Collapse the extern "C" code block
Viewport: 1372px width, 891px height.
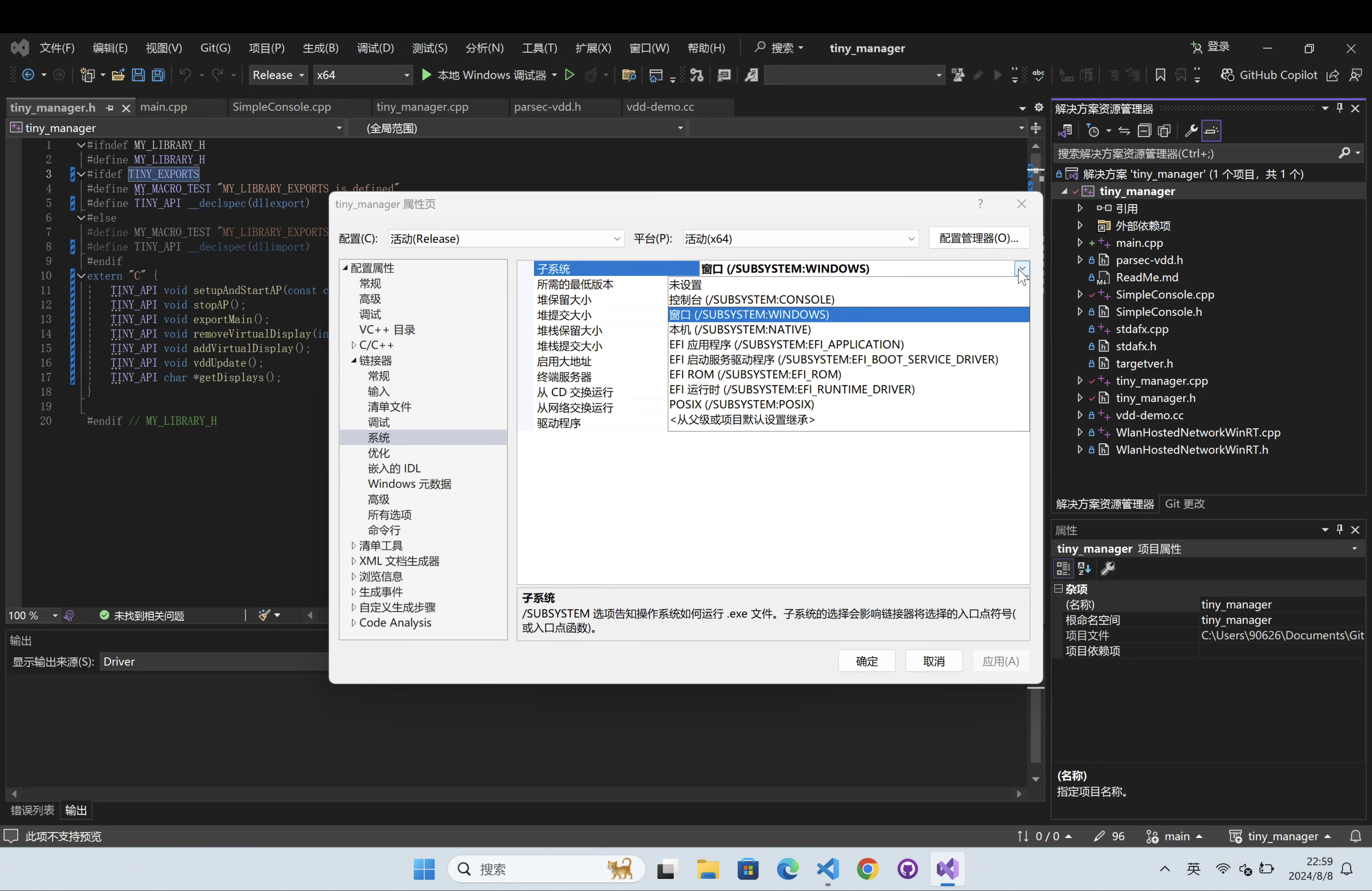tap(81, 276)
